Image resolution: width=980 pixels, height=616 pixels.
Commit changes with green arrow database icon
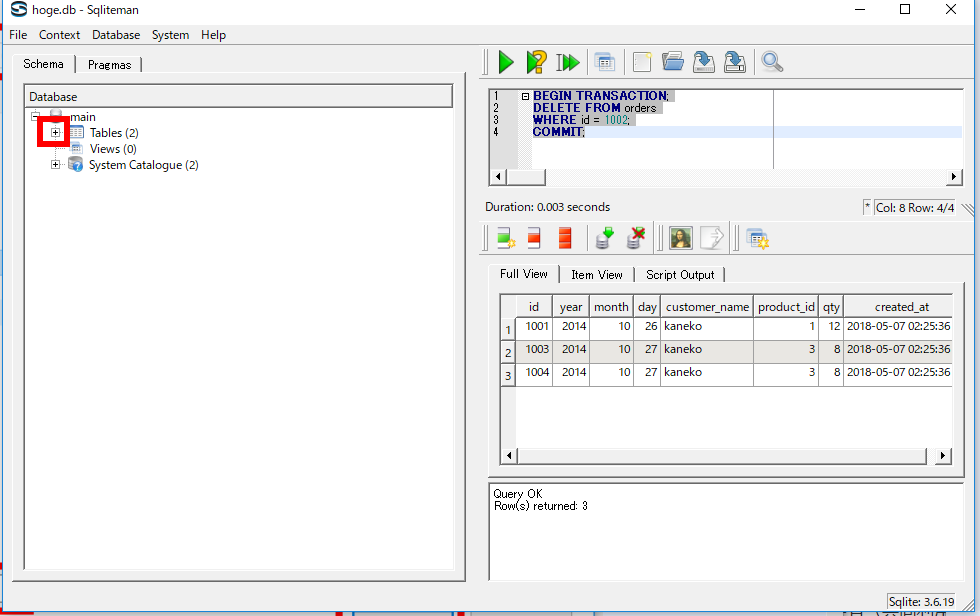tap(604, 238)
